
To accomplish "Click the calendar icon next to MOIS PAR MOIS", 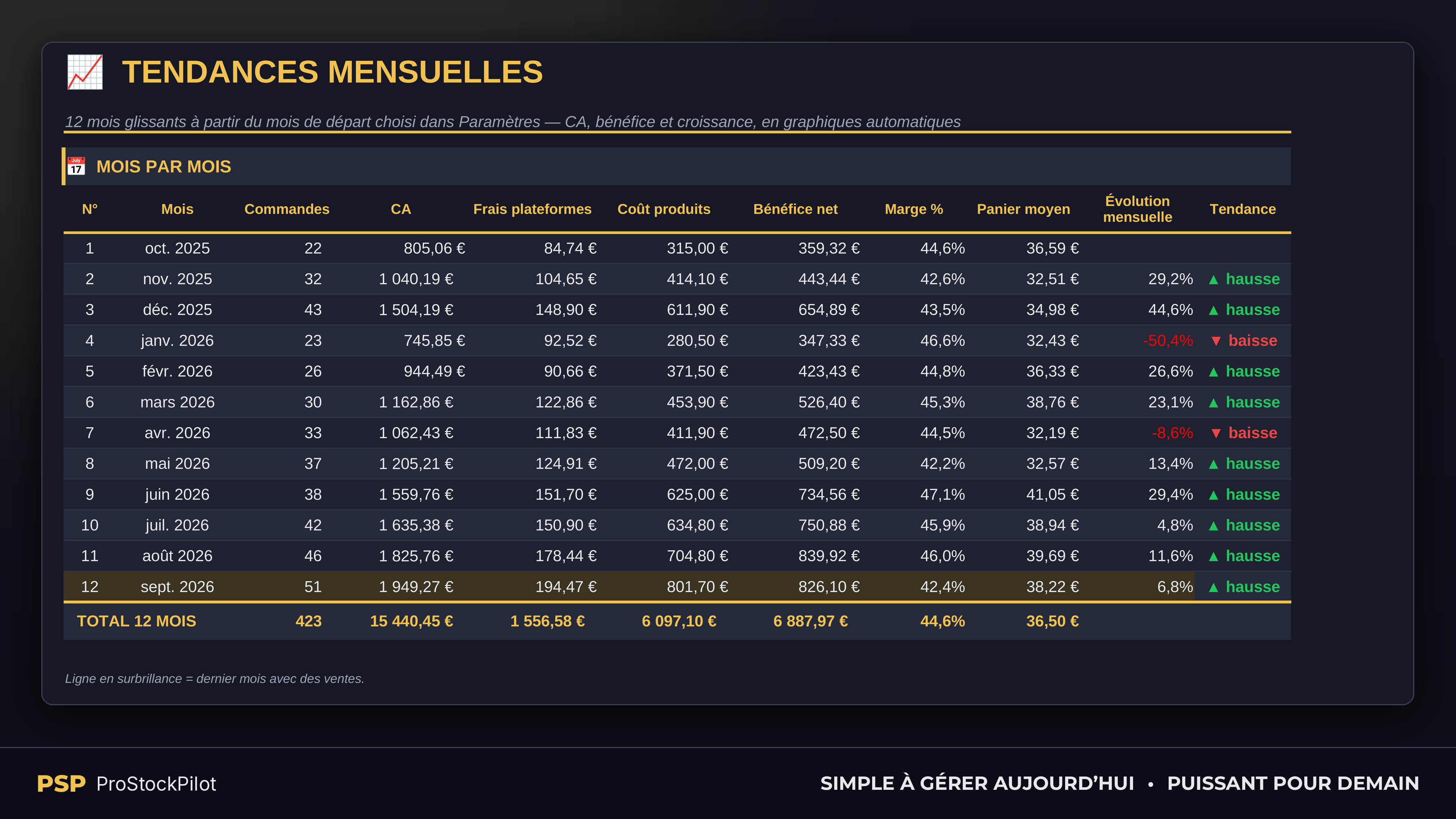I will click(76, 166).
